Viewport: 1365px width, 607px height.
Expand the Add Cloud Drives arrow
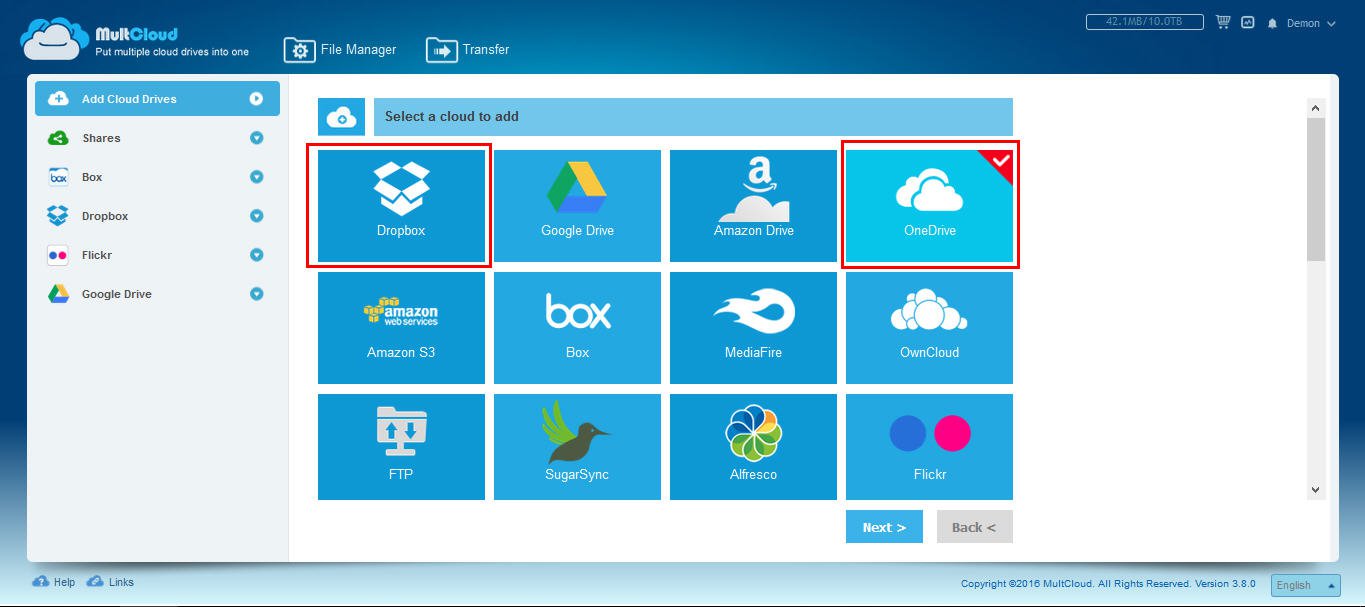pyautogui.click(x=256, y=99)
